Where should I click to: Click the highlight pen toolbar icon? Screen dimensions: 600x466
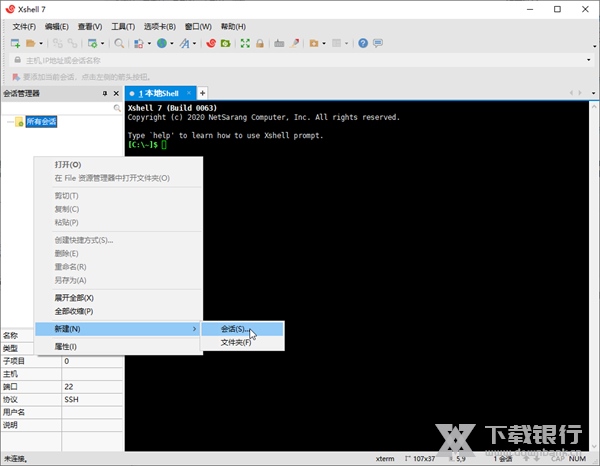click(294, 43)
